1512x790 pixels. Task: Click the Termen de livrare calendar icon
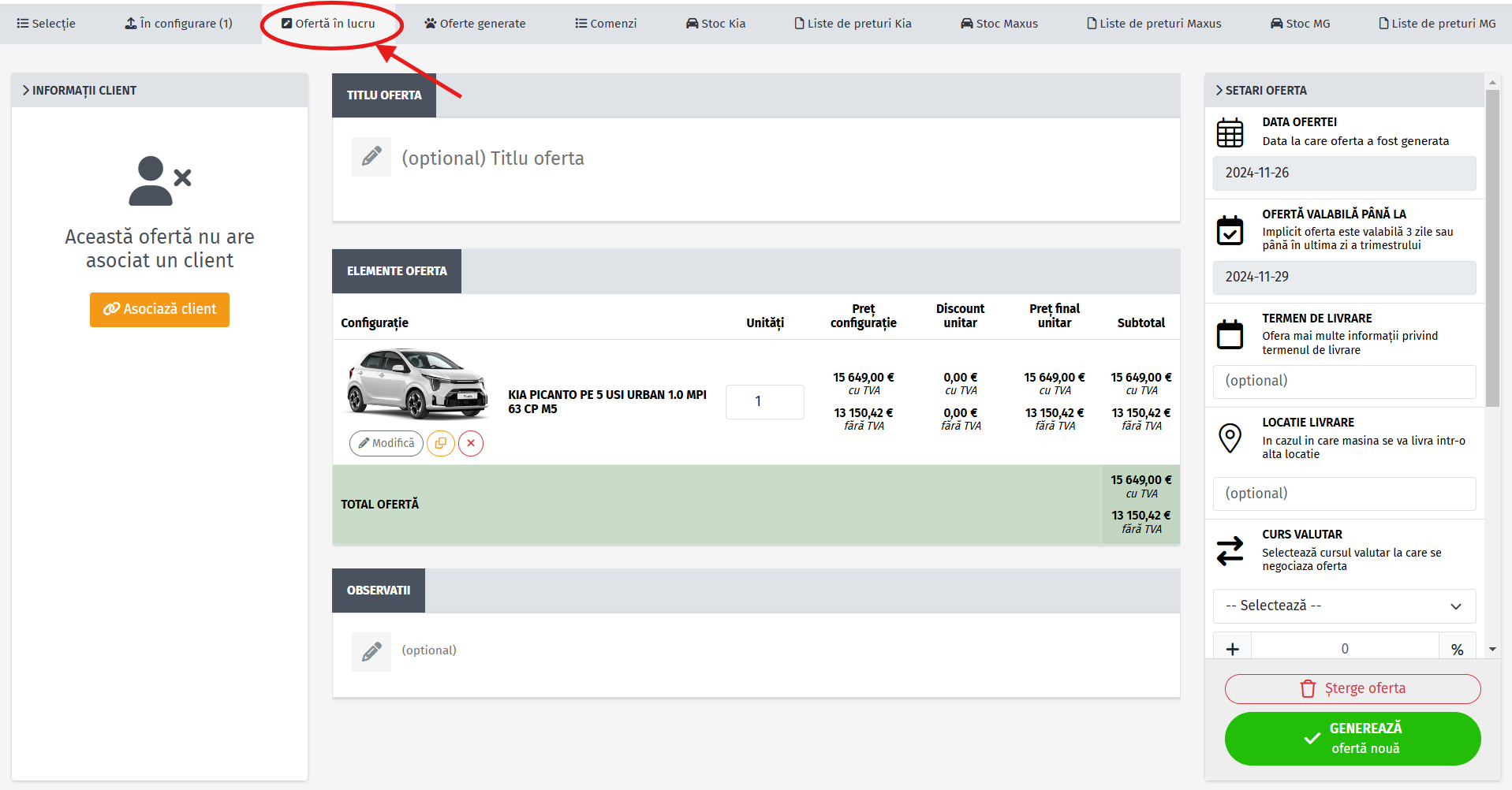(x=1230, y=334)
